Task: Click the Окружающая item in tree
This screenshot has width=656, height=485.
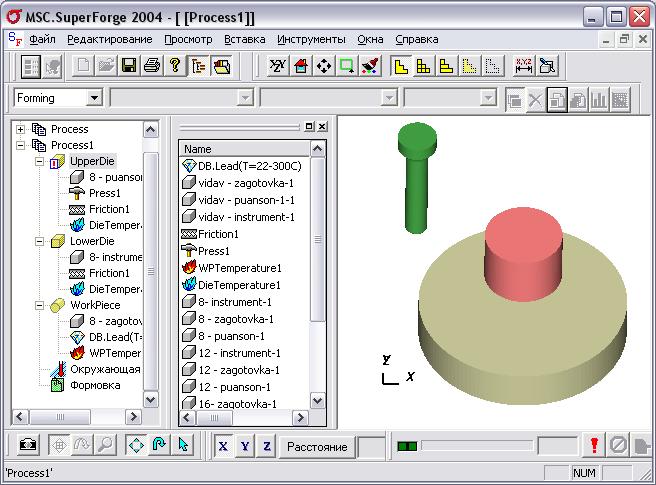Action: pyautogui.click(x=105, y=369)
